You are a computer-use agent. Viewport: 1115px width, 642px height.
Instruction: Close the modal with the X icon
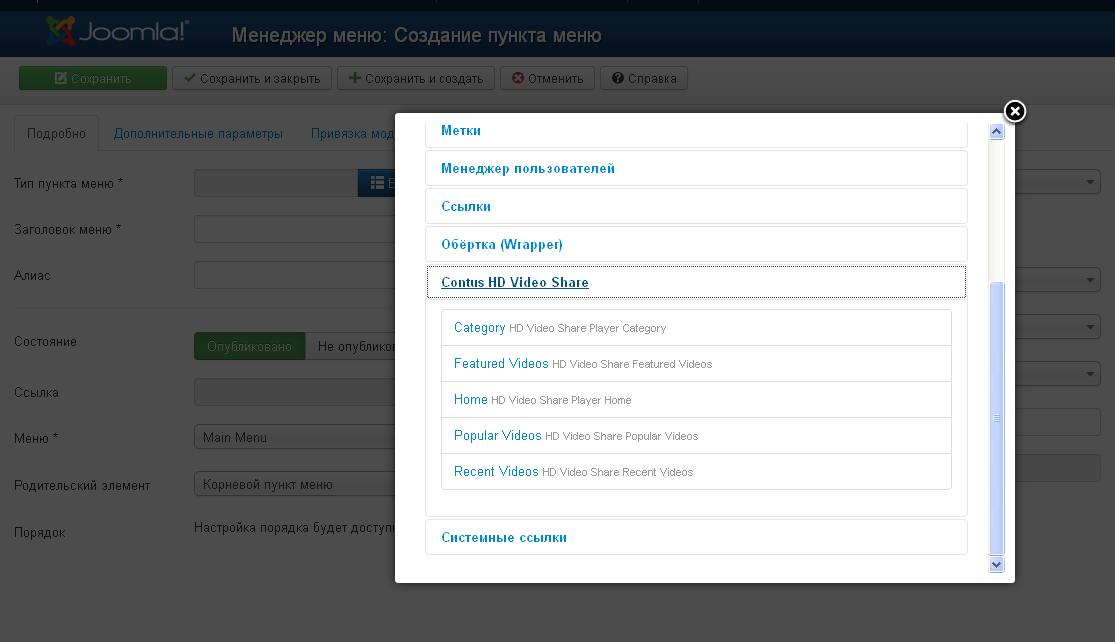click(x=1015, y=111)
